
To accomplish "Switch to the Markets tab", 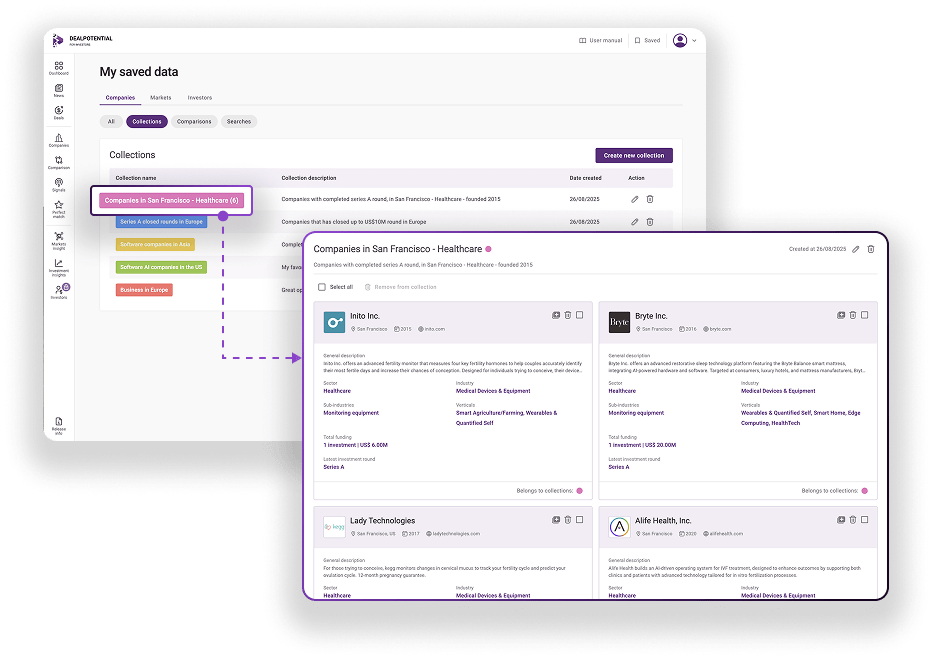I will point(160,97).
